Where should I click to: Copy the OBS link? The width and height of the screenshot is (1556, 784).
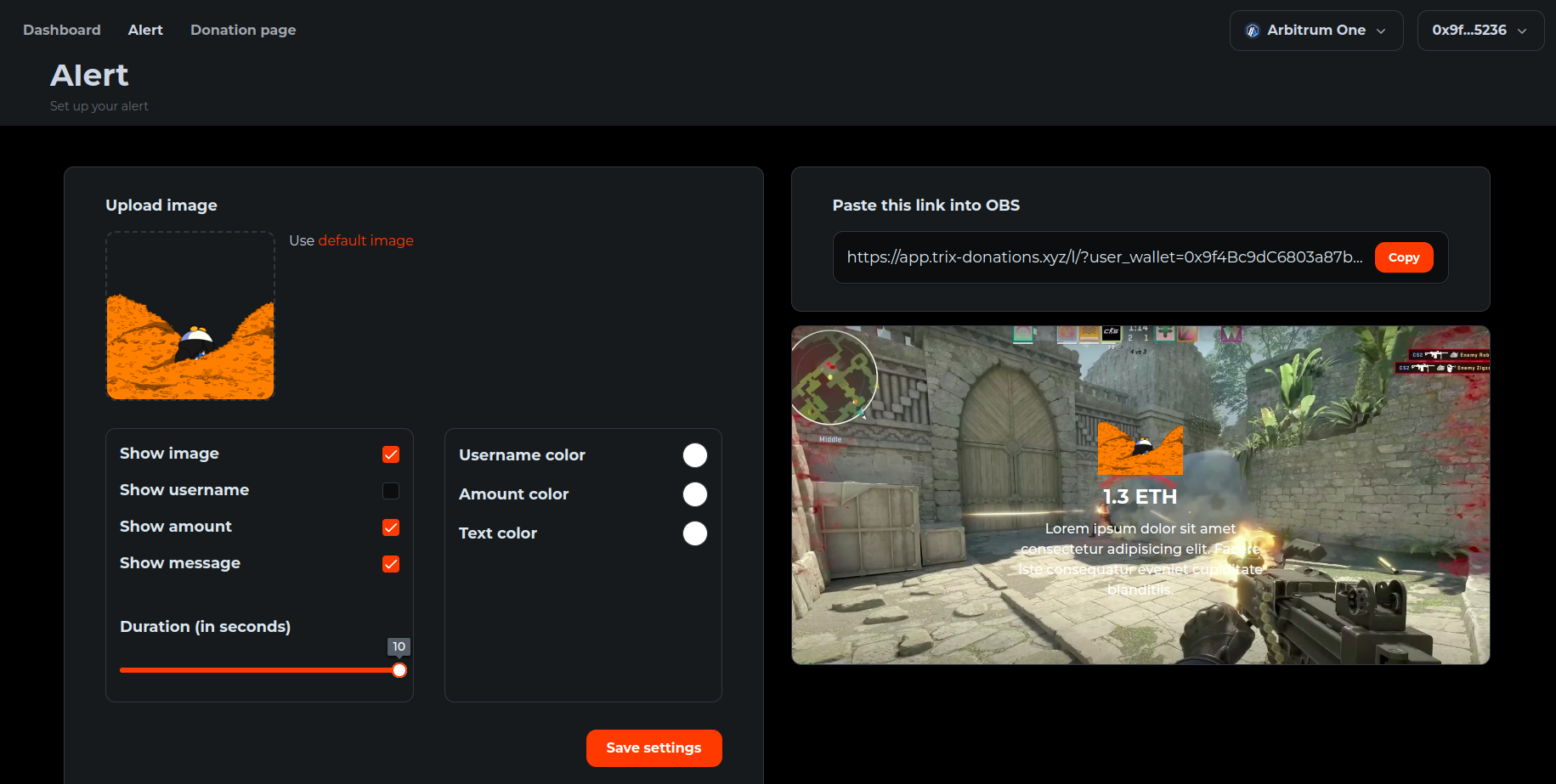tap(1404, 257)
